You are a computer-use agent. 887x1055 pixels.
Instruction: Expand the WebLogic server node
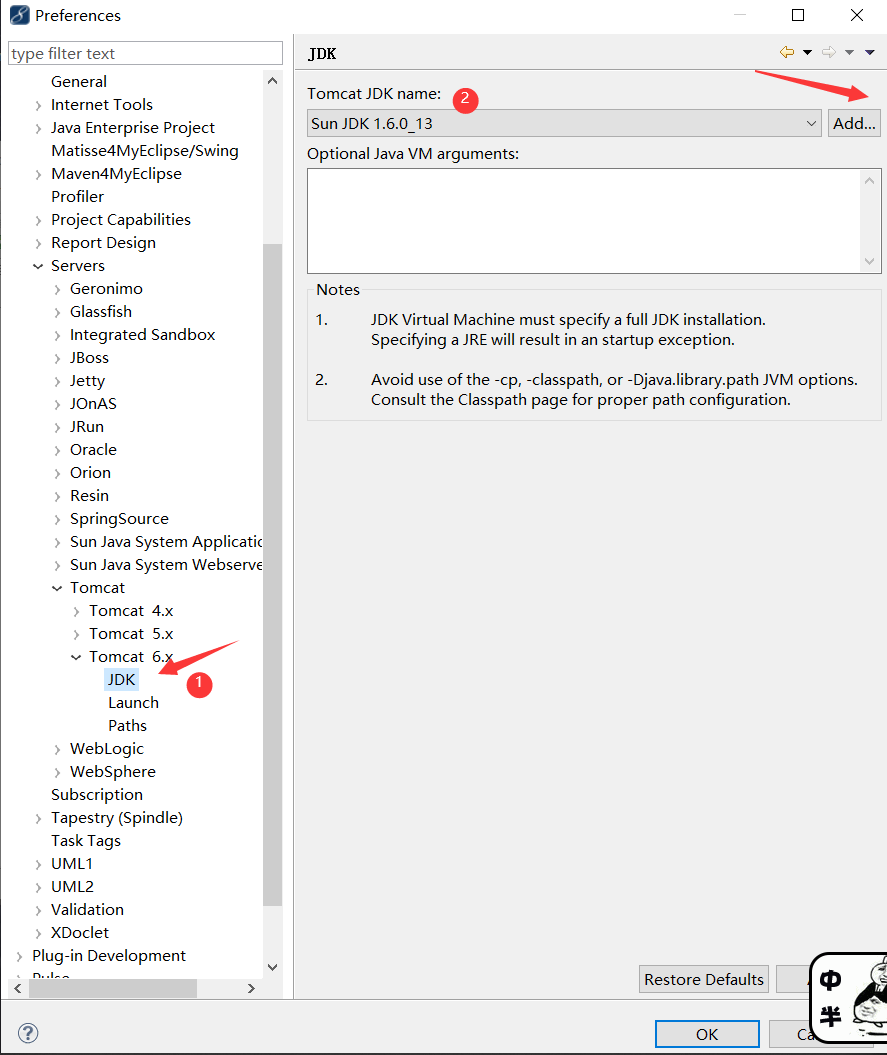[x=57, y=749]
